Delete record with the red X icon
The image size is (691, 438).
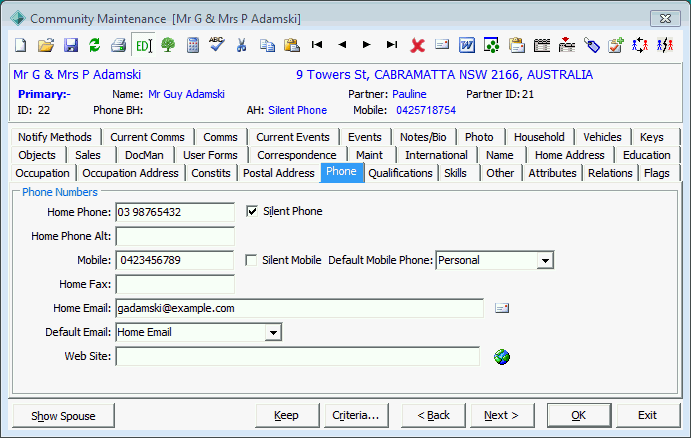(417, 45)
